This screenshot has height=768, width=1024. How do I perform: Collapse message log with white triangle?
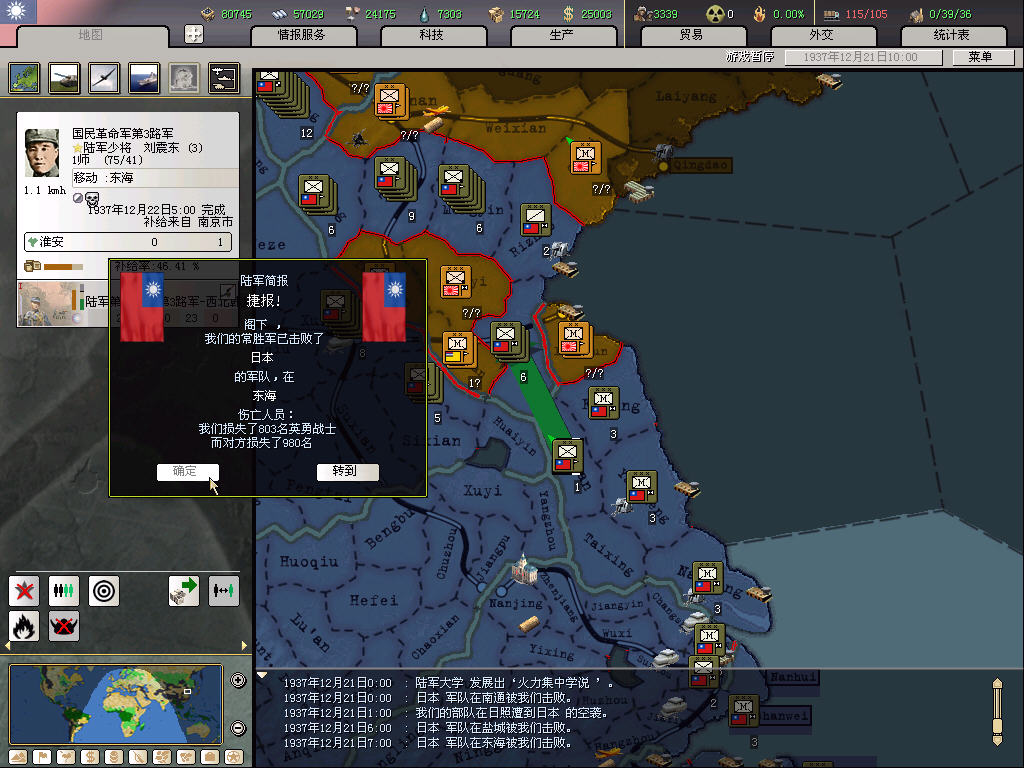point(263,675)
